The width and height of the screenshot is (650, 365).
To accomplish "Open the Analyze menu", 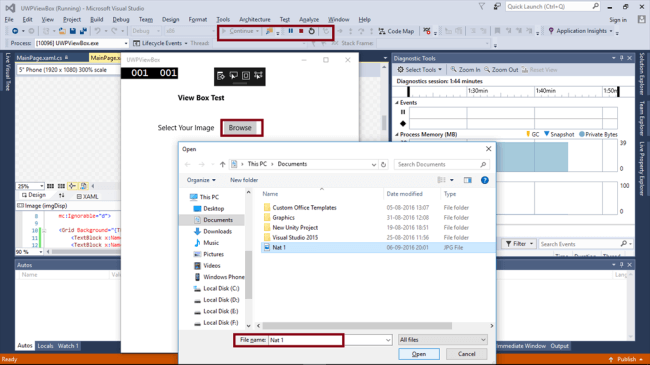I will point(309,19).
